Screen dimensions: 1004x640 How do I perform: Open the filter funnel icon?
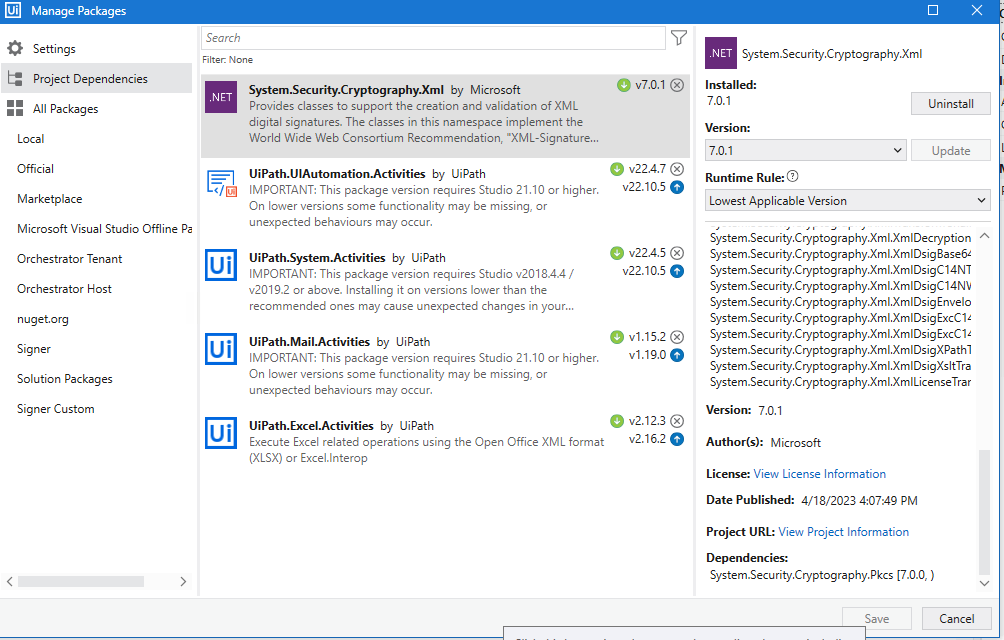[679, 38]
